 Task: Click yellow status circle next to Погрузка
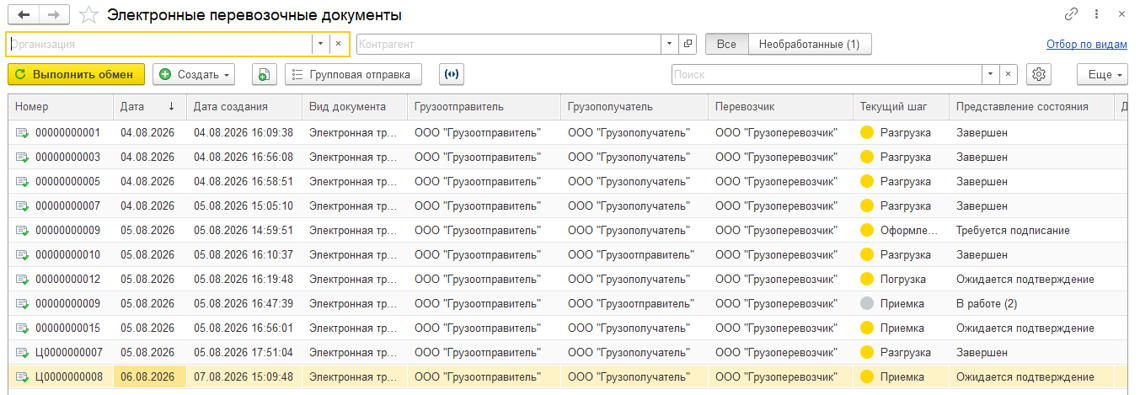click(x=866, y=279)
